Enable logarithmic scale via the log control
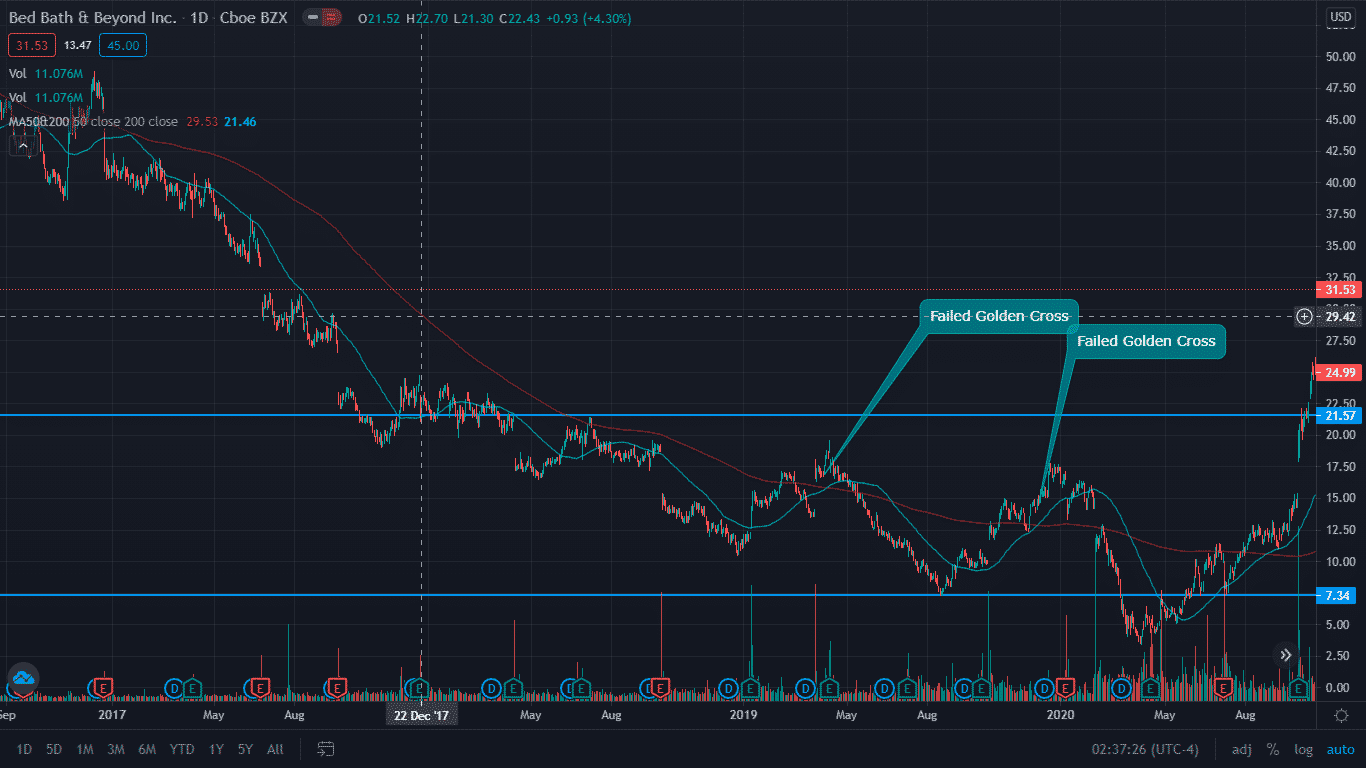The image size is (1366, 768). click(1303, 748)
